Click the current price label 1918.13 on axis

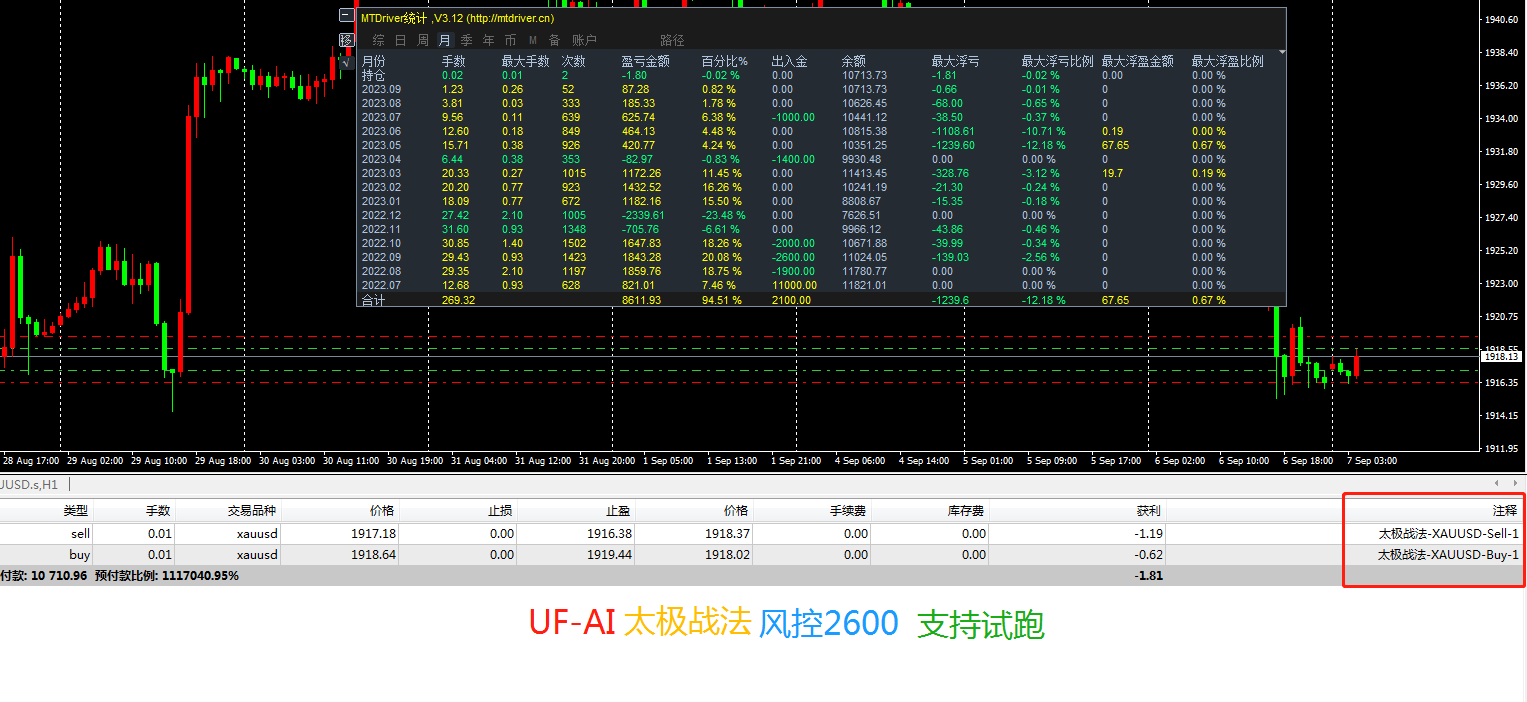[1501, 356]
